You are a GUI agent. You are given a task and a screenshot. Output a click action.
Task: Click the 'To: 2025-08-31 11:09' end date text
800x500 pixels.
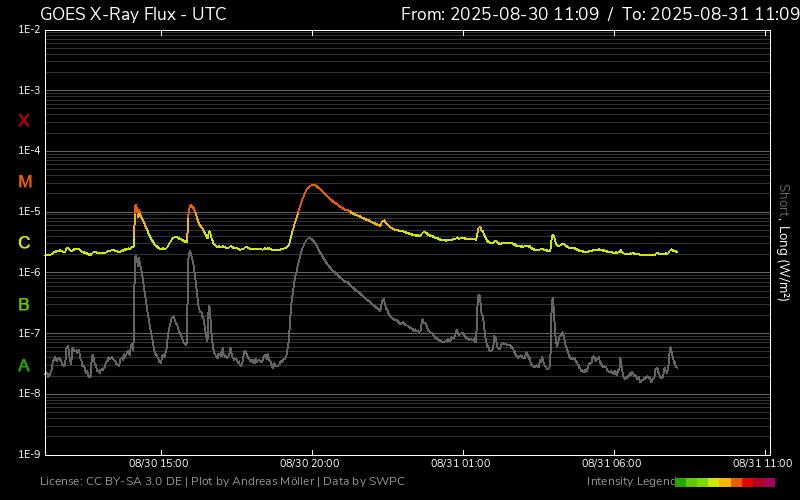click(711, 14)
